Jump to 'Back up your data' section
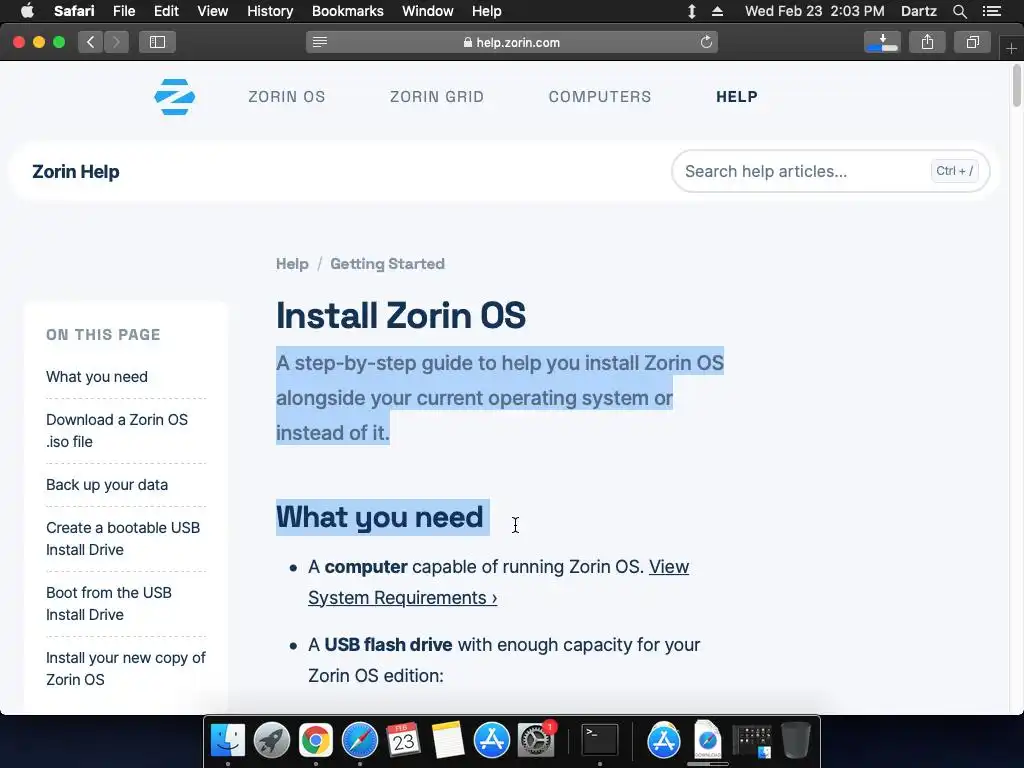This screenshot has height=768, width=1024. coord(106,485)
